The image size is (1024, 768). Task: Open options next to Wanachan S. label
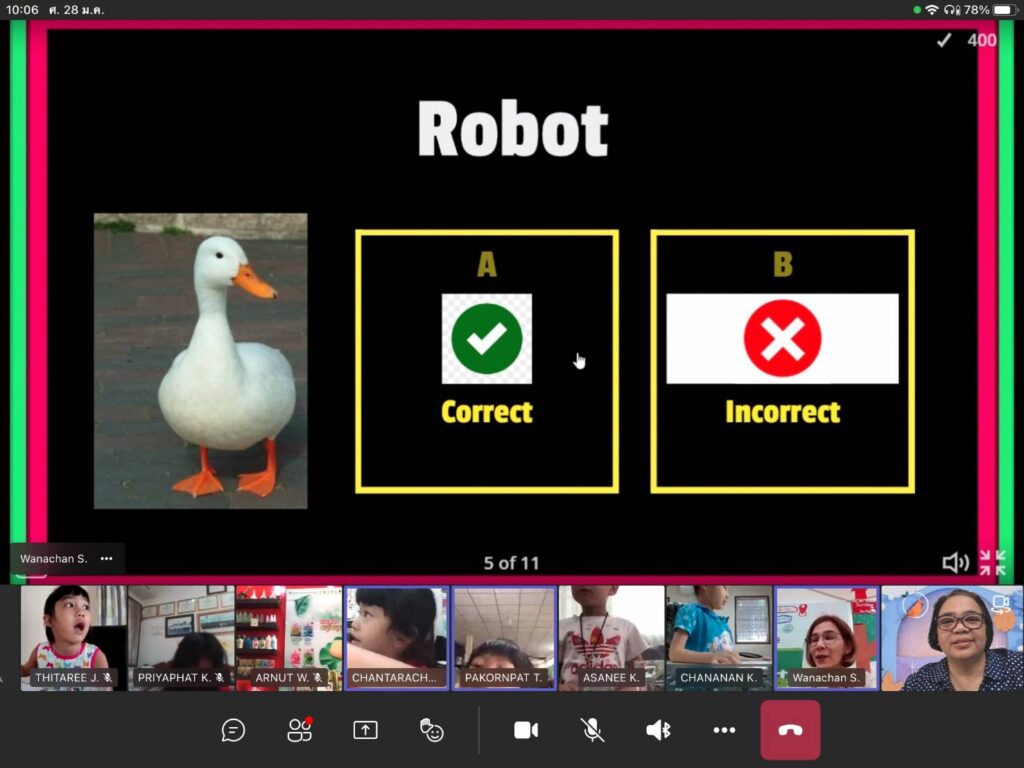(107, 558)
